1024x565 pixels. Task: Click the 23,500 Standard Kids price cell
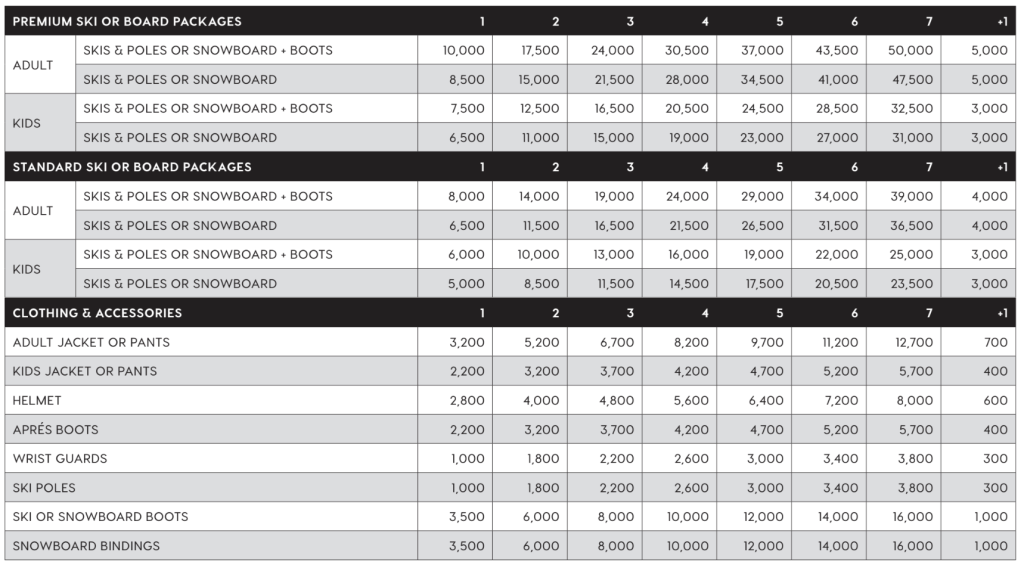[x=911, y=283]
